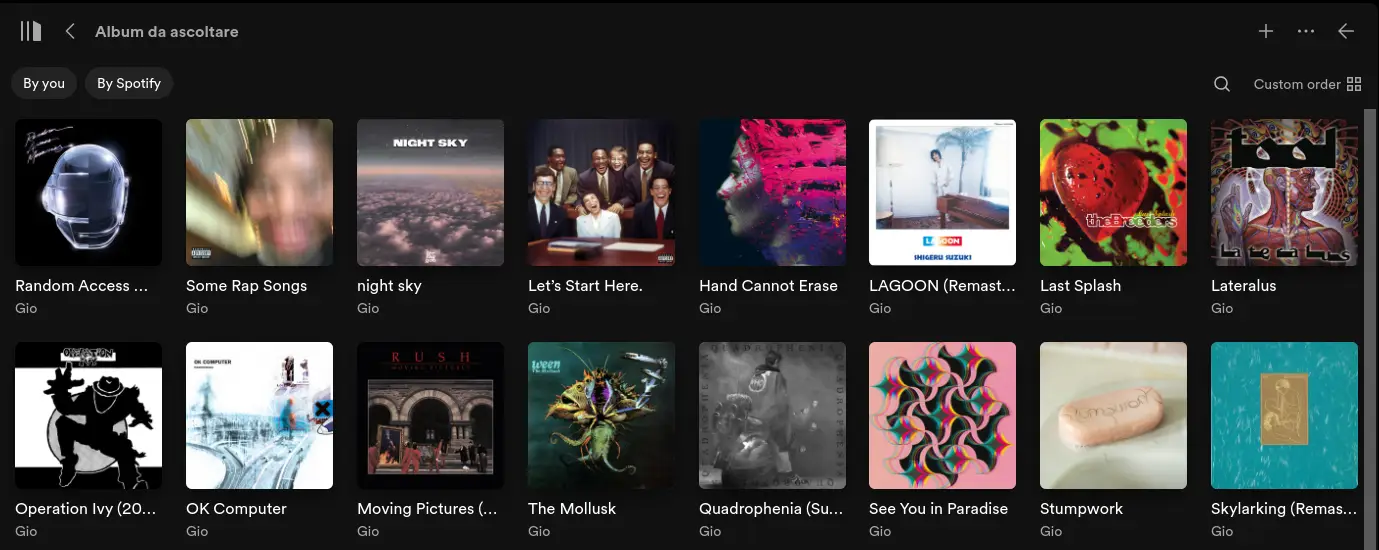Collapse Your Library using the library icon
Image resolution: width=1379 pixels, height=550 pixels.
pos(31,31)
